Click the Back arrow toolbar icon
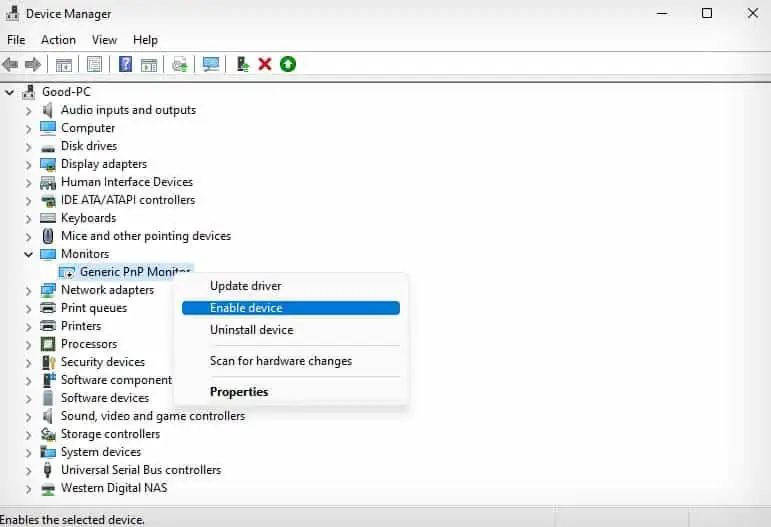The width and height of the screenshot is (771, 527). tap(10, 64)
